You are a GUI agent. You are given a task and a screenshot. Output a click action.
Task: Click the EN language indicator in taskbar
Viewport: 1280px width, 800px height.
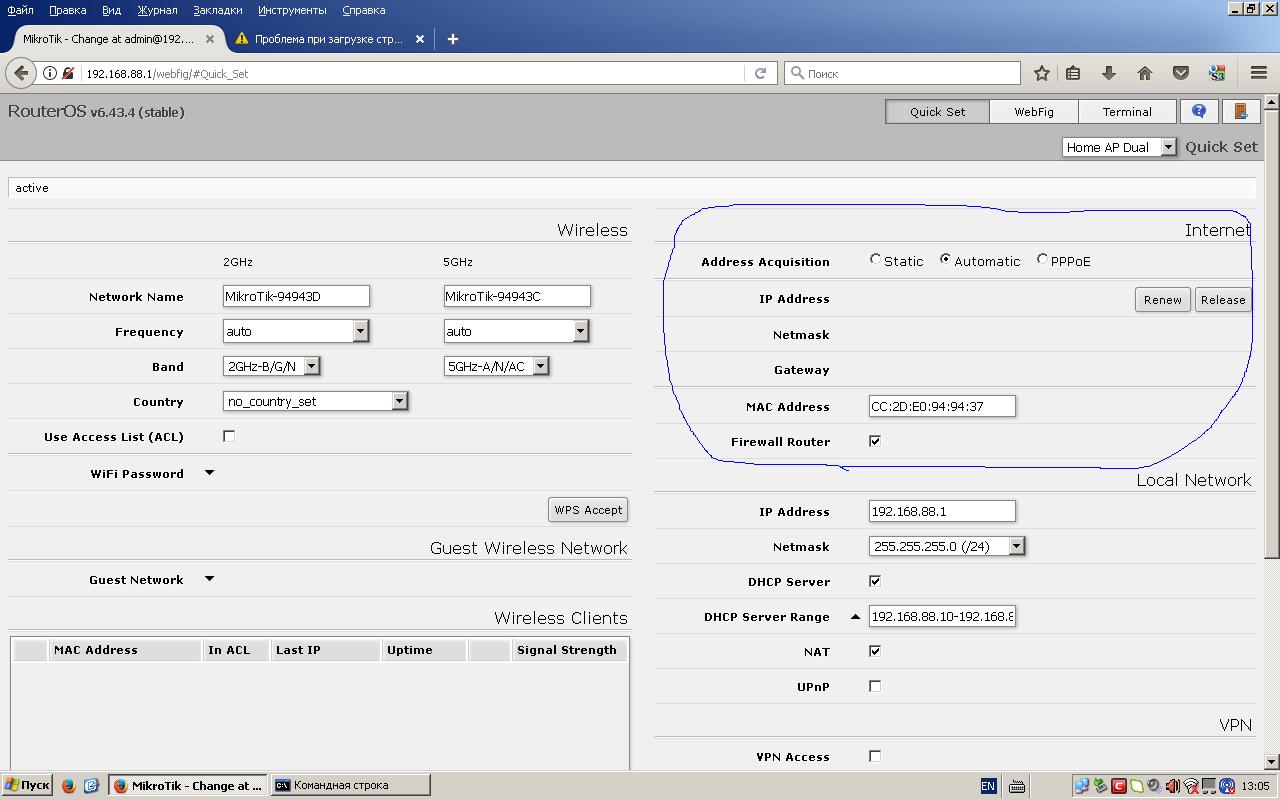tap(988, 786)
